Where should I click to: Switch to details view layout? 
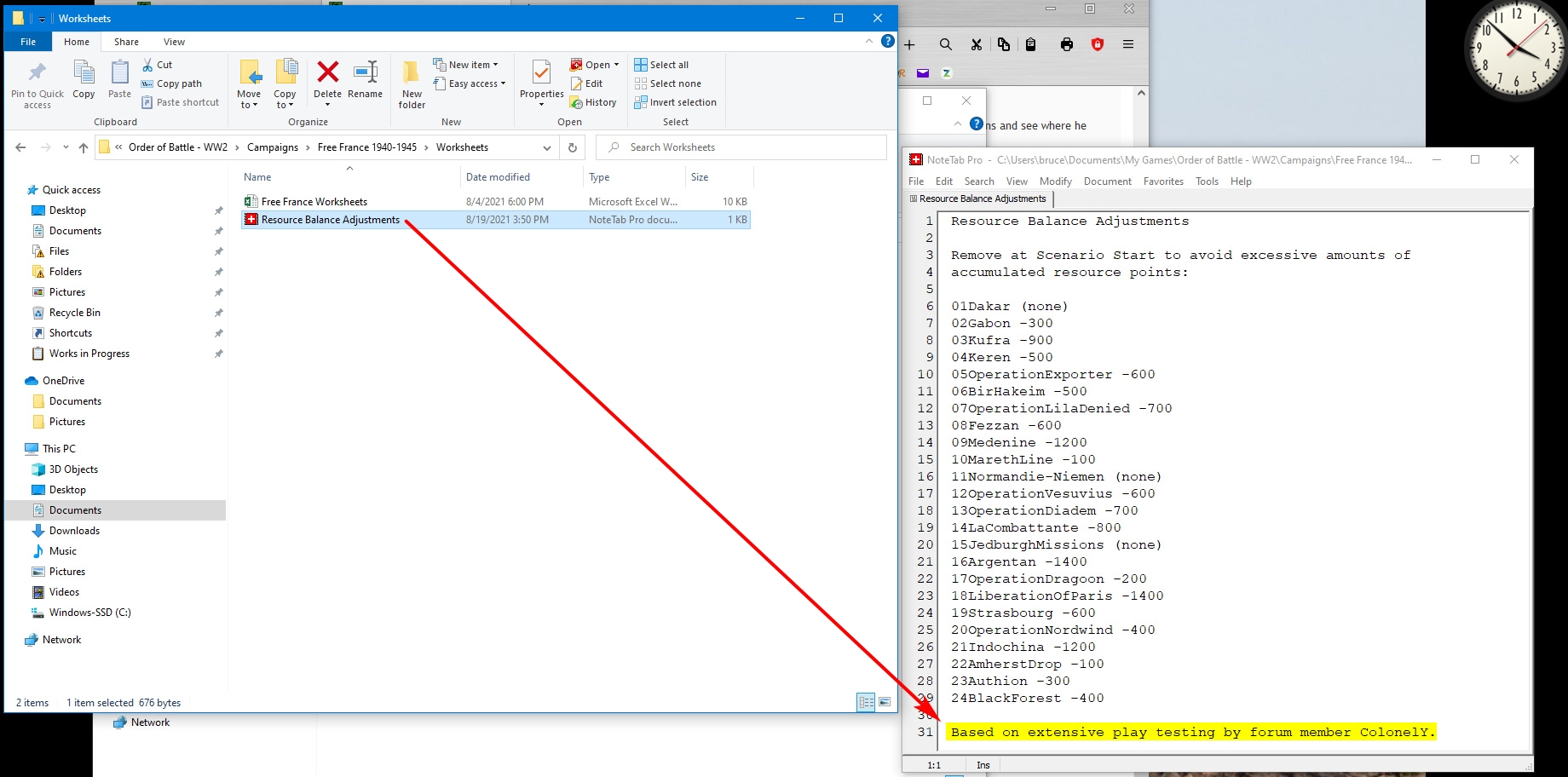866,702
